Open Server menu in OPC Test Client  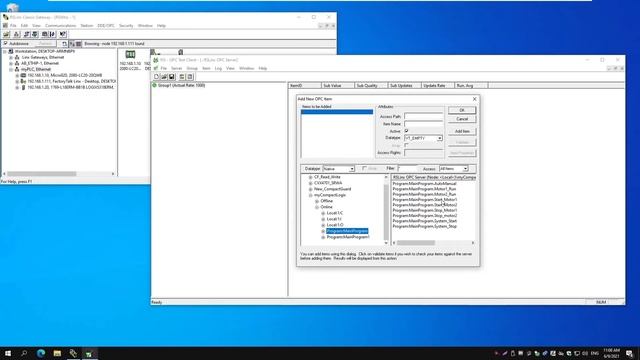coord(176,68)
